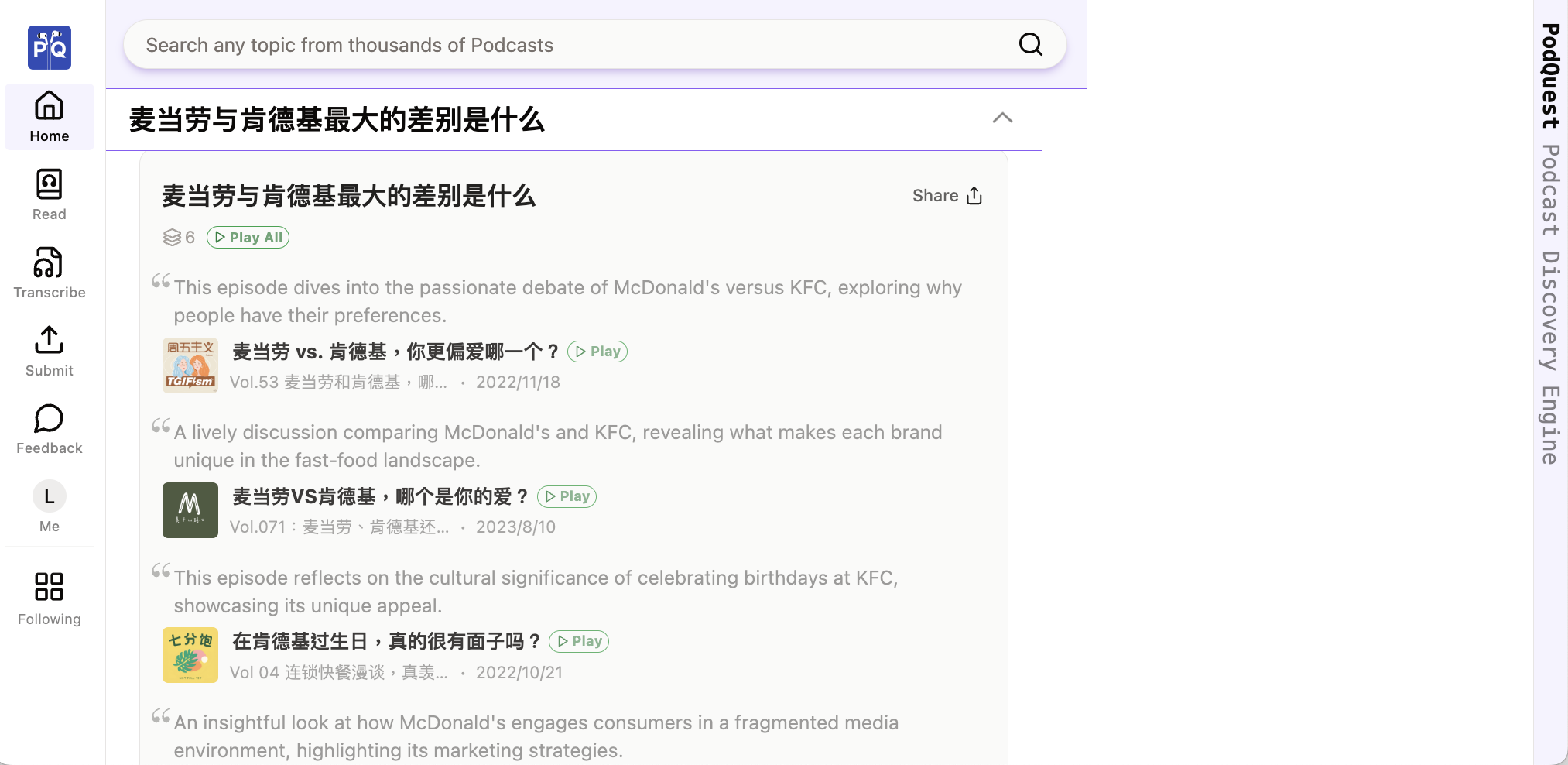Screen dimensions: 1568x765
Task: Play the episode 麦当劳 vs. 肯德基
Action: 597,351
